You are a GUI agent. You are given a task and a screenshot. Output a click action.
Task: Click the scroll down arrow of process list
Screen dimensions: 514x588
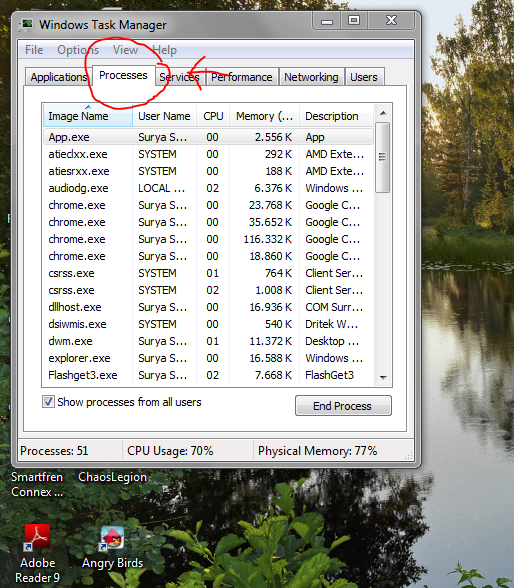tap(383, 378)
